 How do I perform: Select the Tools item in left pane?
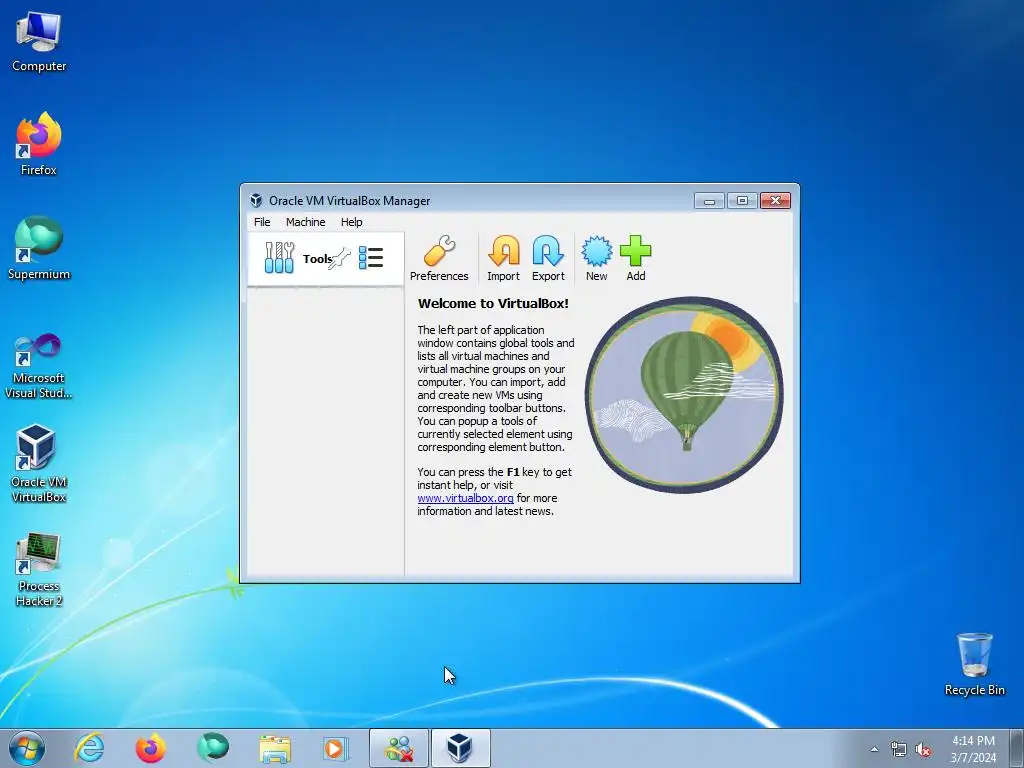click(x=325, y=259)
